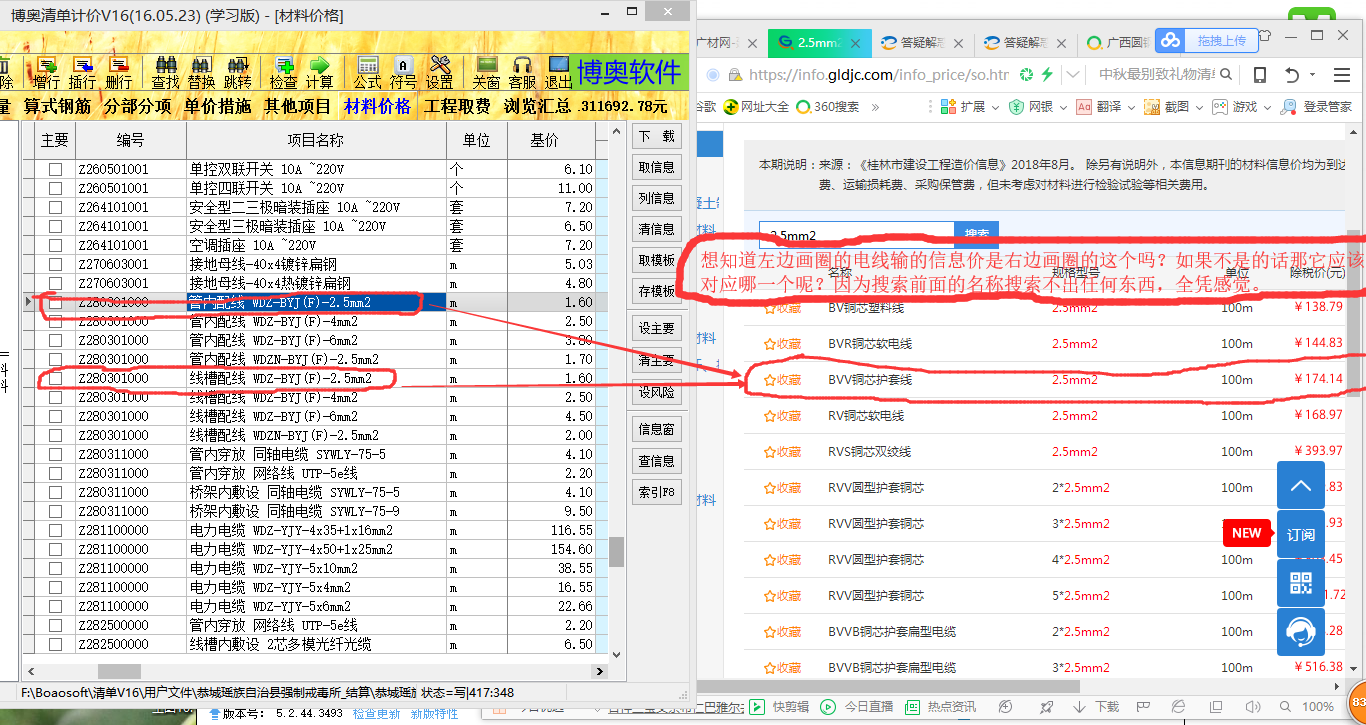Check 主要 box for 桥架内敷设 SYWLY-75-9 row
Image resolution: width=1366 pixels, height=725 pixels.
pyautogui.click(x=56, y=512)
